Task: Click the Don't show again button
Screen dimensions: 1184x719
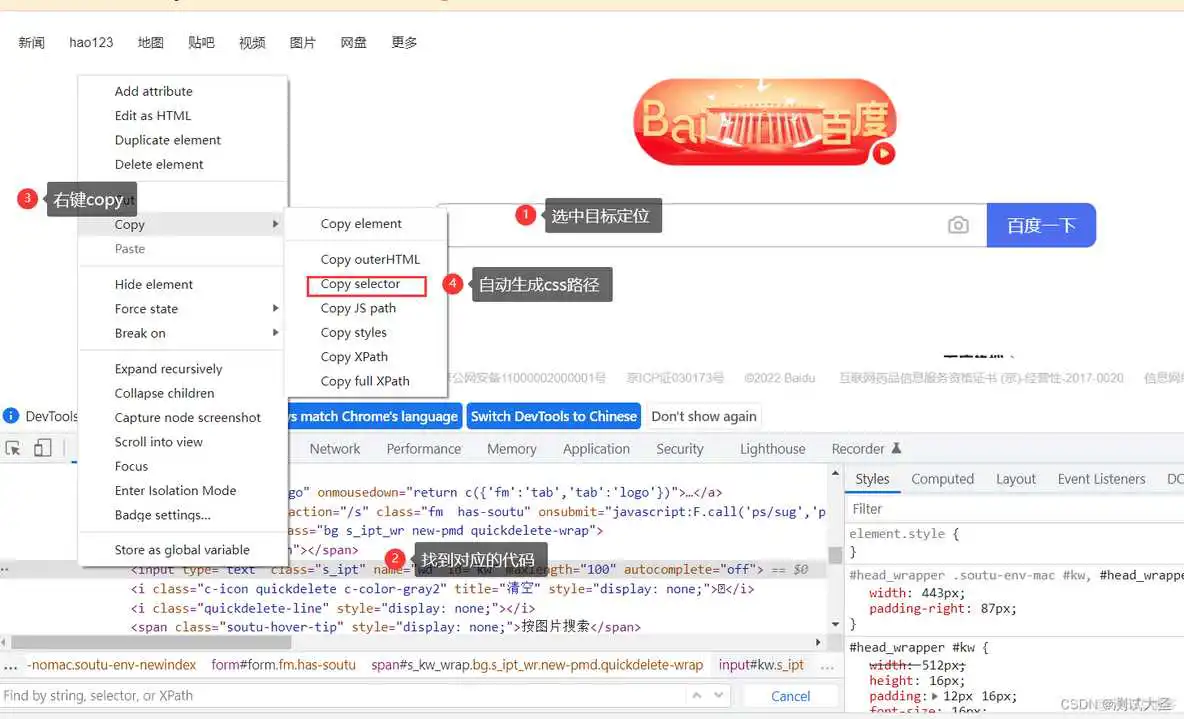Action: point(703,416)
